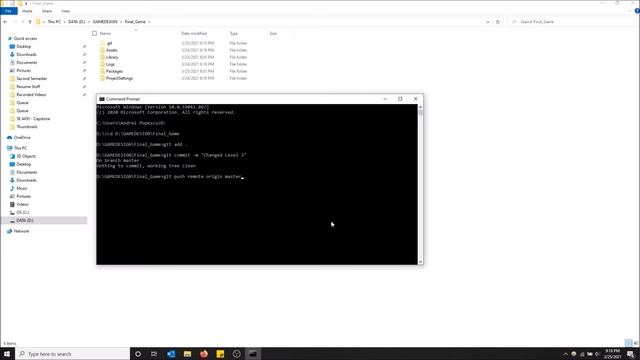Image resolution: width=640 pixels, height=360 pixels.
Task: Switch to details view layout button
Action: click(x=629, y=343)
